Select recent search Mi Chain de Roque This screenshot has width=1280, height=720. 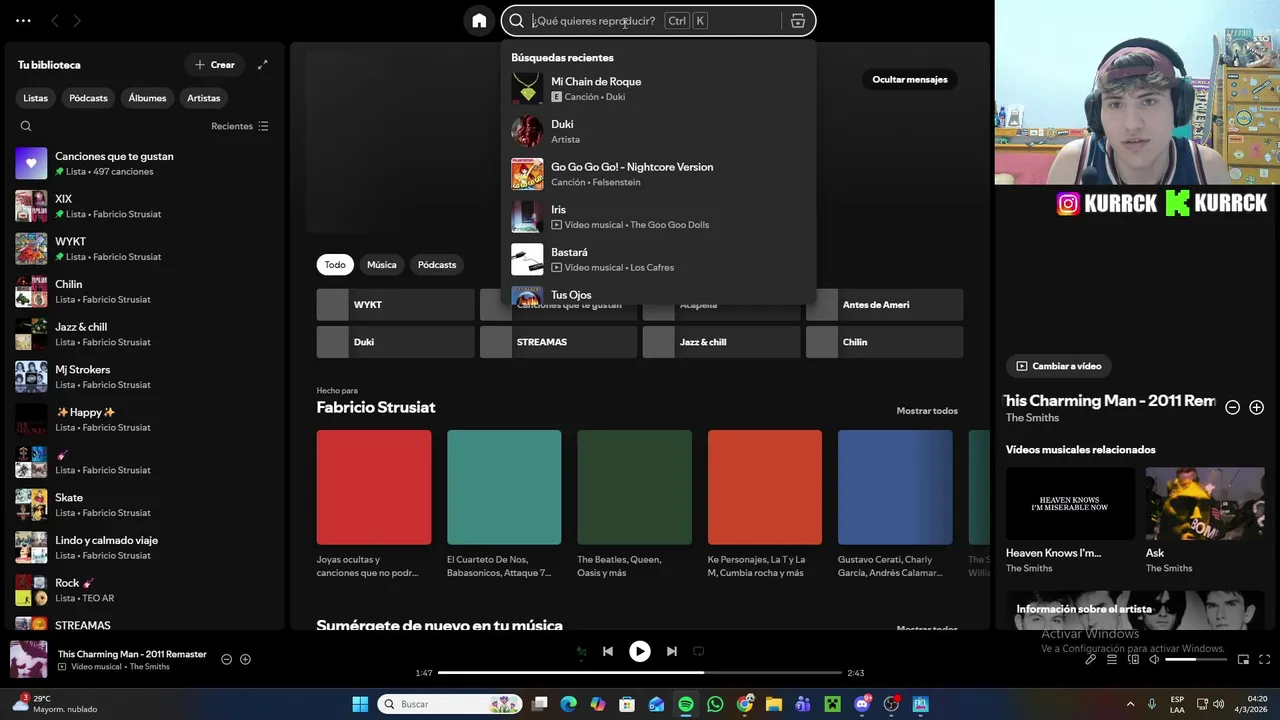coord(658,88)
